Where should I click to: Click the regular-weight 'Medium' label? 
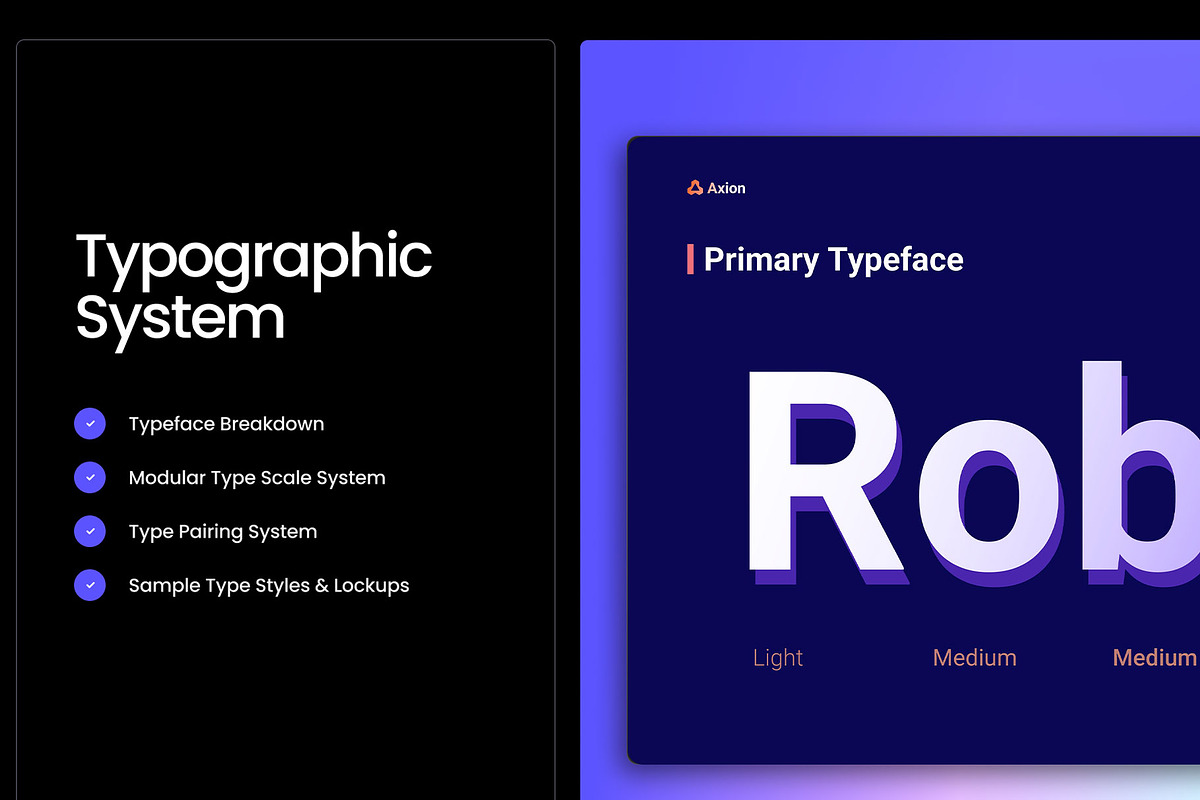tap(974, 658)
